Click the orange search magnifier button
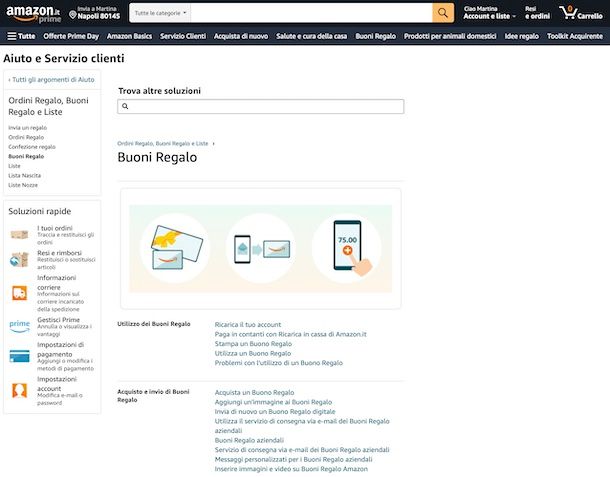This screenshot has height=477, width=610. (443, 13)
